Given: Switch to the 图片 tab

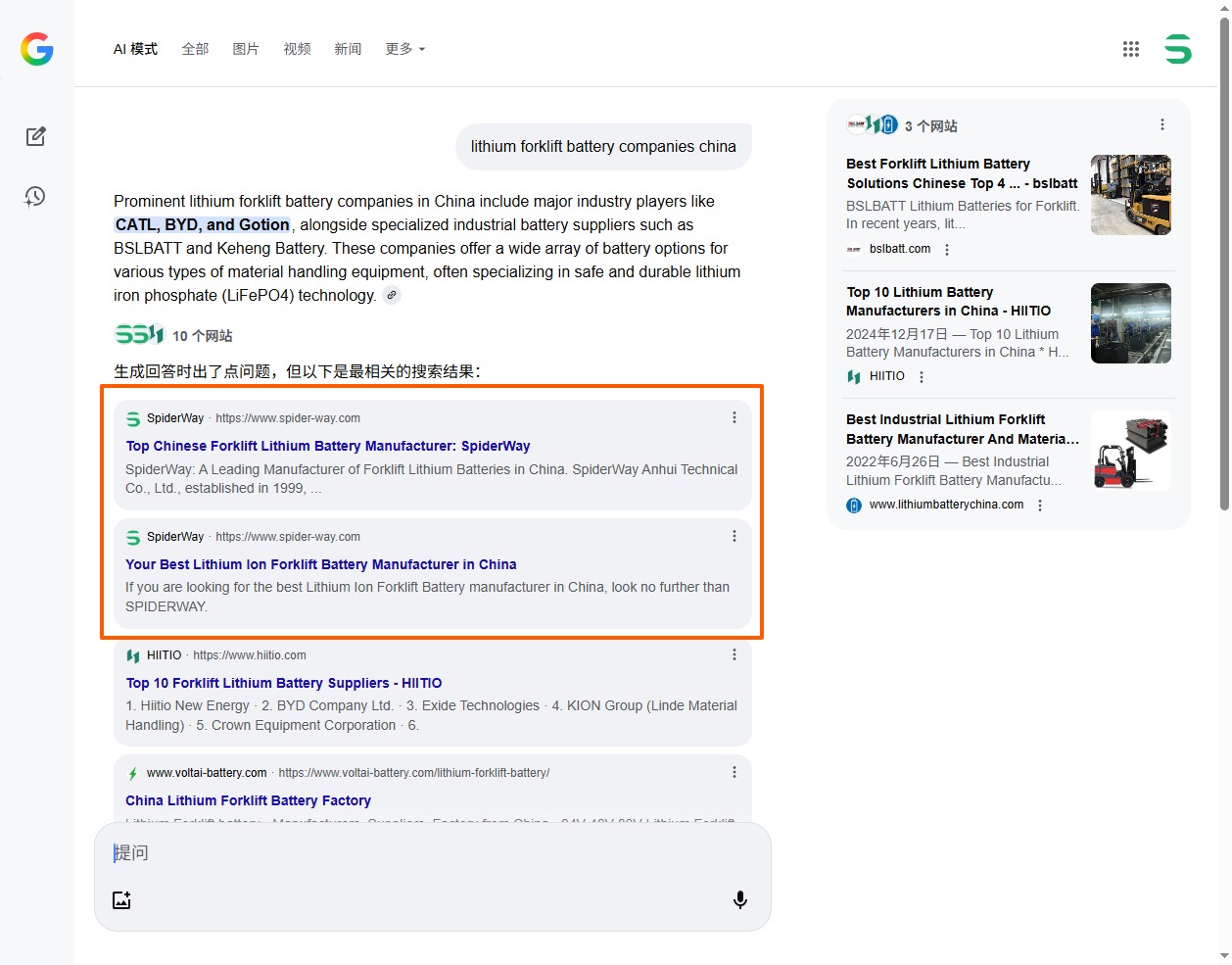Looking at the screenshot, I should tap(246, 49).
